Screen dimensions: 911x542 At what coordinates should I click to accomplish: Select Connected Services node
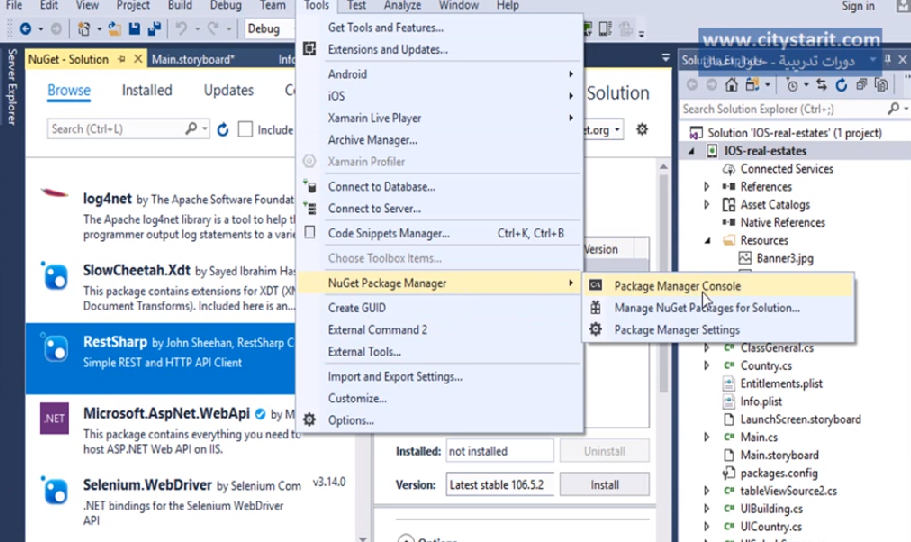(x=787, y=169)
